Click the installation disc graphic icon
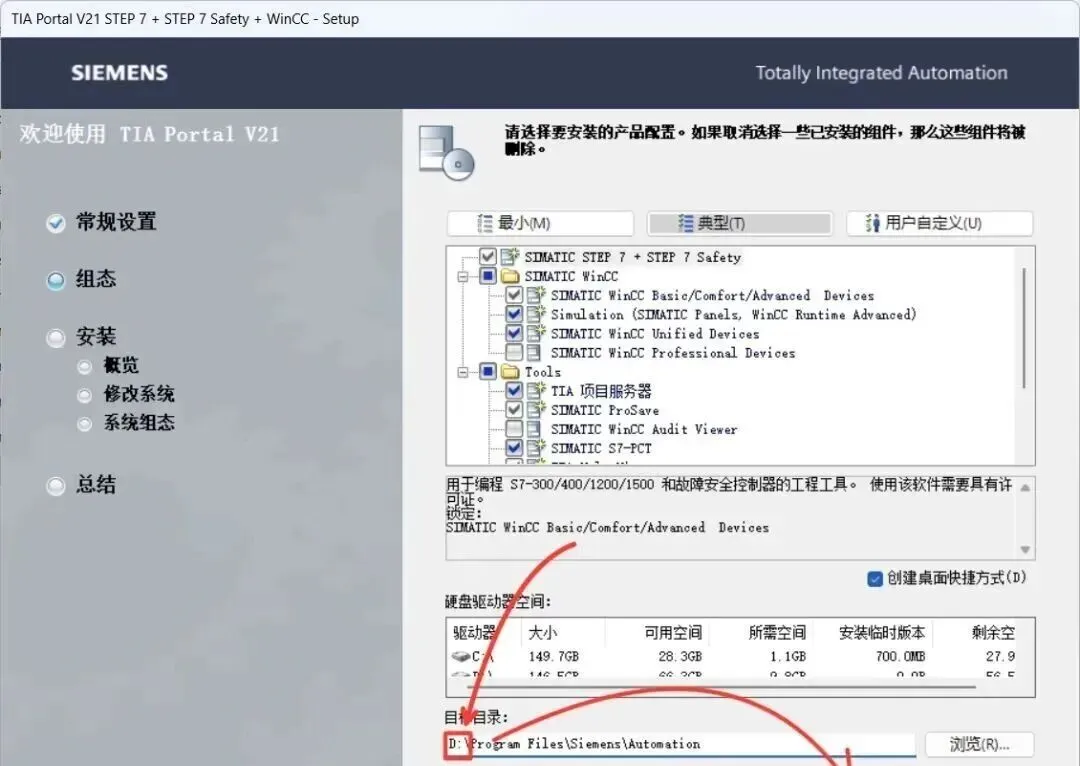 pyautogui.click(x=446, y=153)
